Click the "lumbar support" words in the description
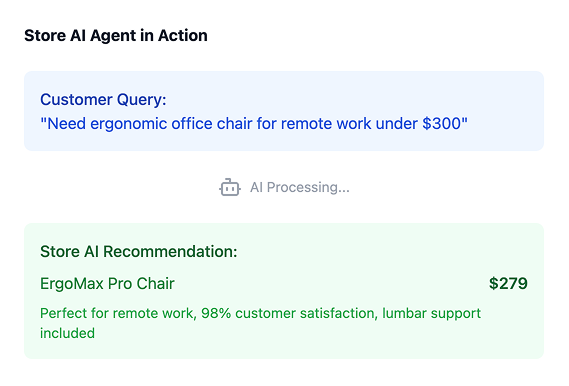569x386 pixels. tap(431, 313)
